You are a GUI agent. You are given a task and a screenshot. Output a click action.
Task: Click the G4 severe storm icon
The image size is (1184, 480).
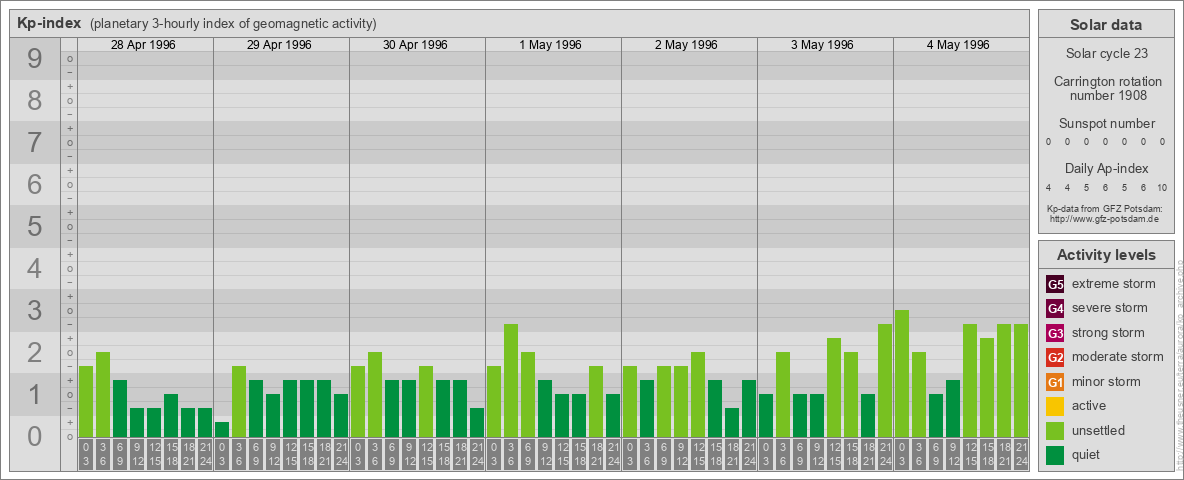point(1055,309)
